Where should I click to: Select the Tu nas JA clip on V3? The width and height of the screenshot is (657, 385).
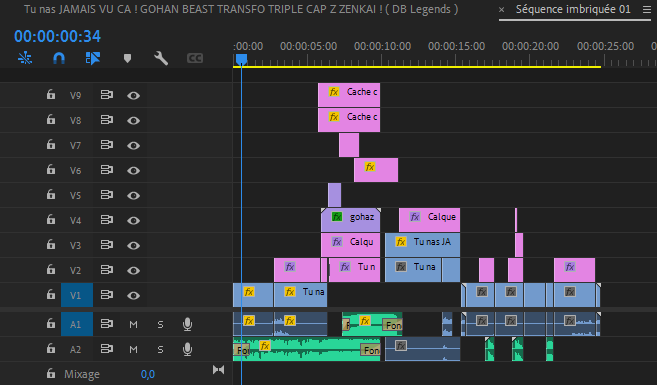click(x=422, y=245)
